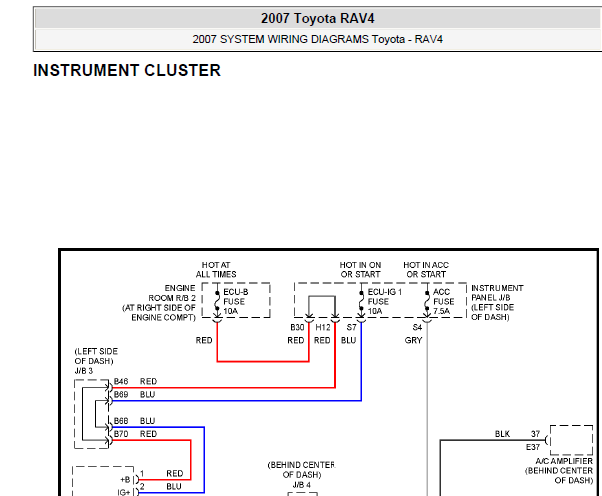Click the "ECU-B FUSE 10A" label
The width and height of the screenshot is (602, 496).
point(235,301)
